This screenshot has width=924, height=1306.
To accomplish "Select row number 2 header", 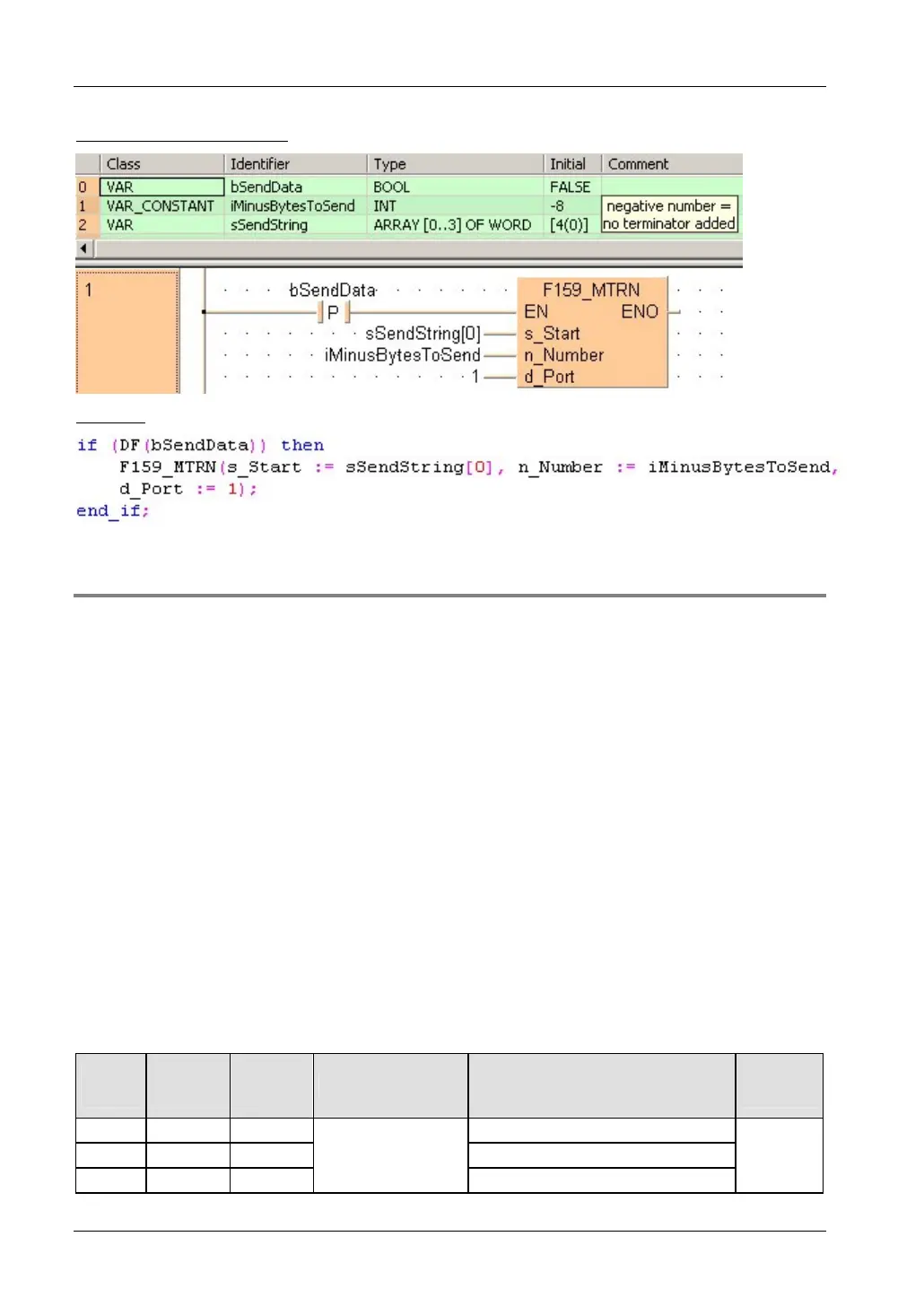I will [87, 224].
